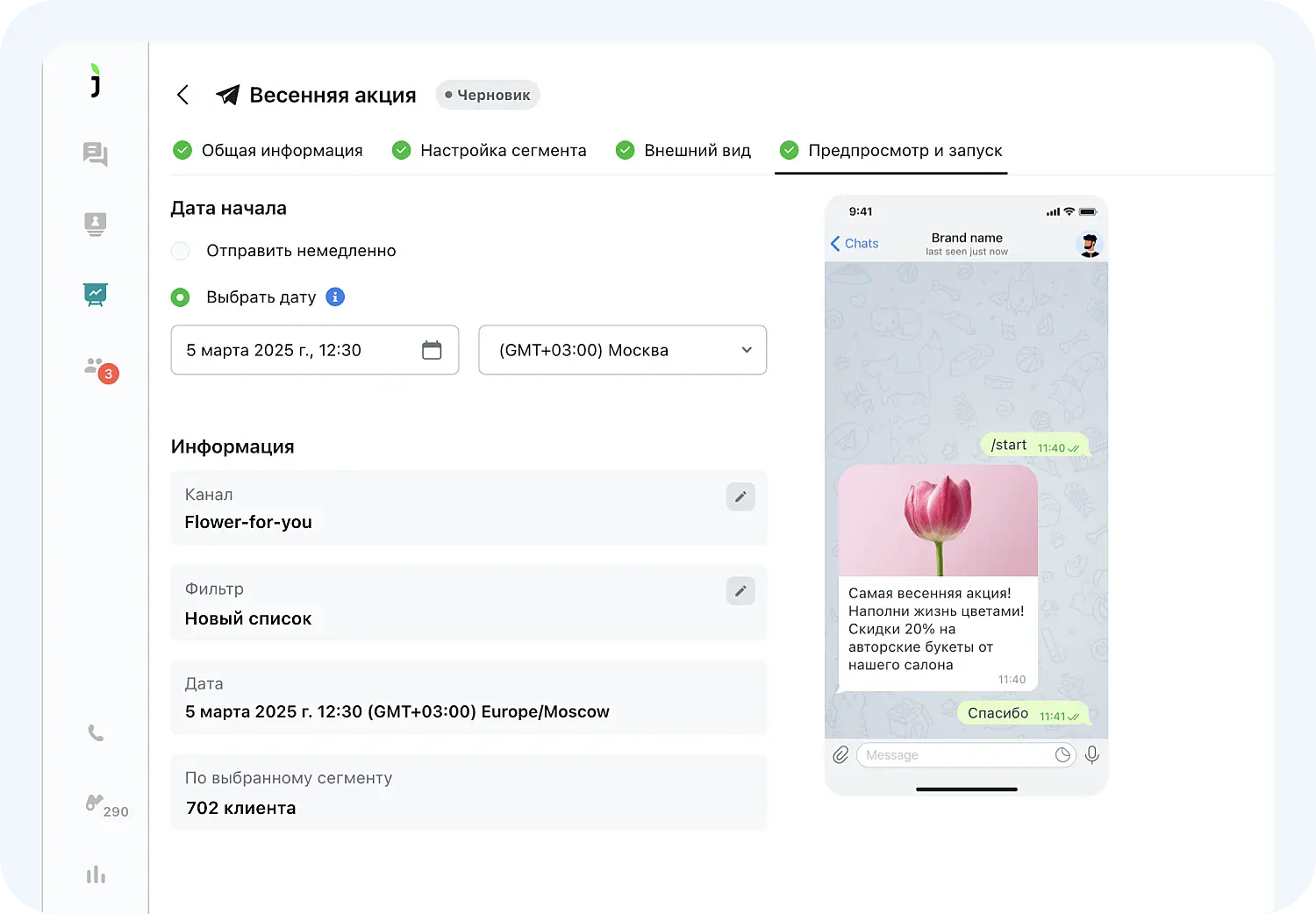1316x914 pixels.
Task: Switch to the Настройка сегмента tab
Action: coord(504,150)
